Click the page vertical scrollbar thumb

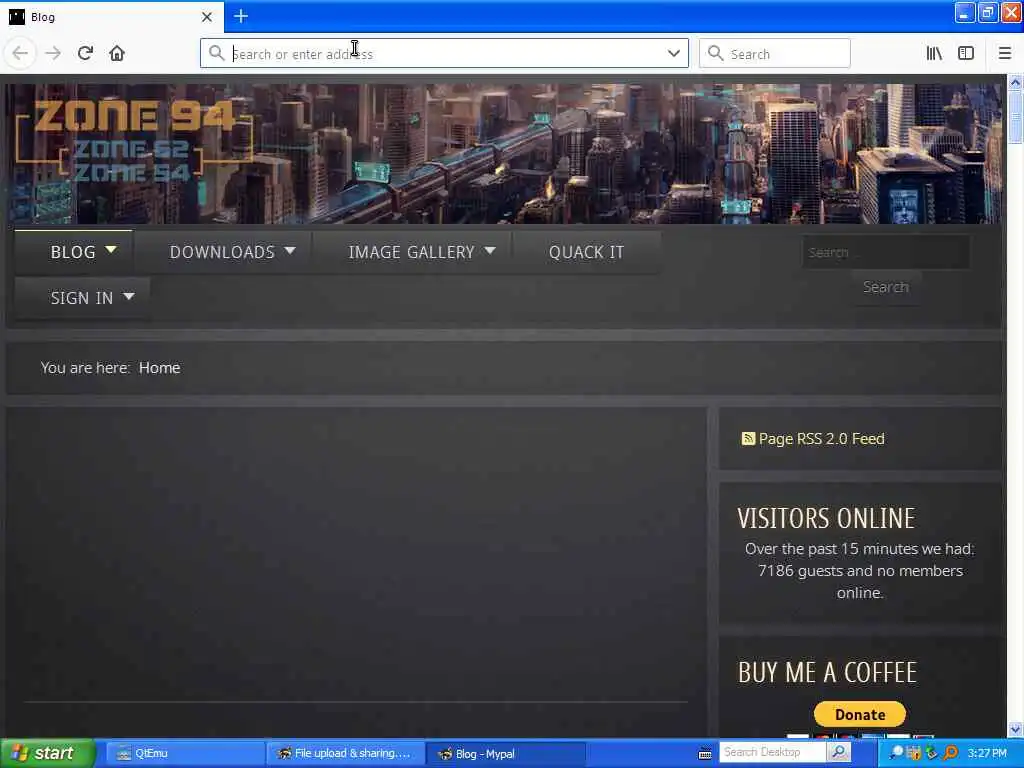tap(1015, 116)
